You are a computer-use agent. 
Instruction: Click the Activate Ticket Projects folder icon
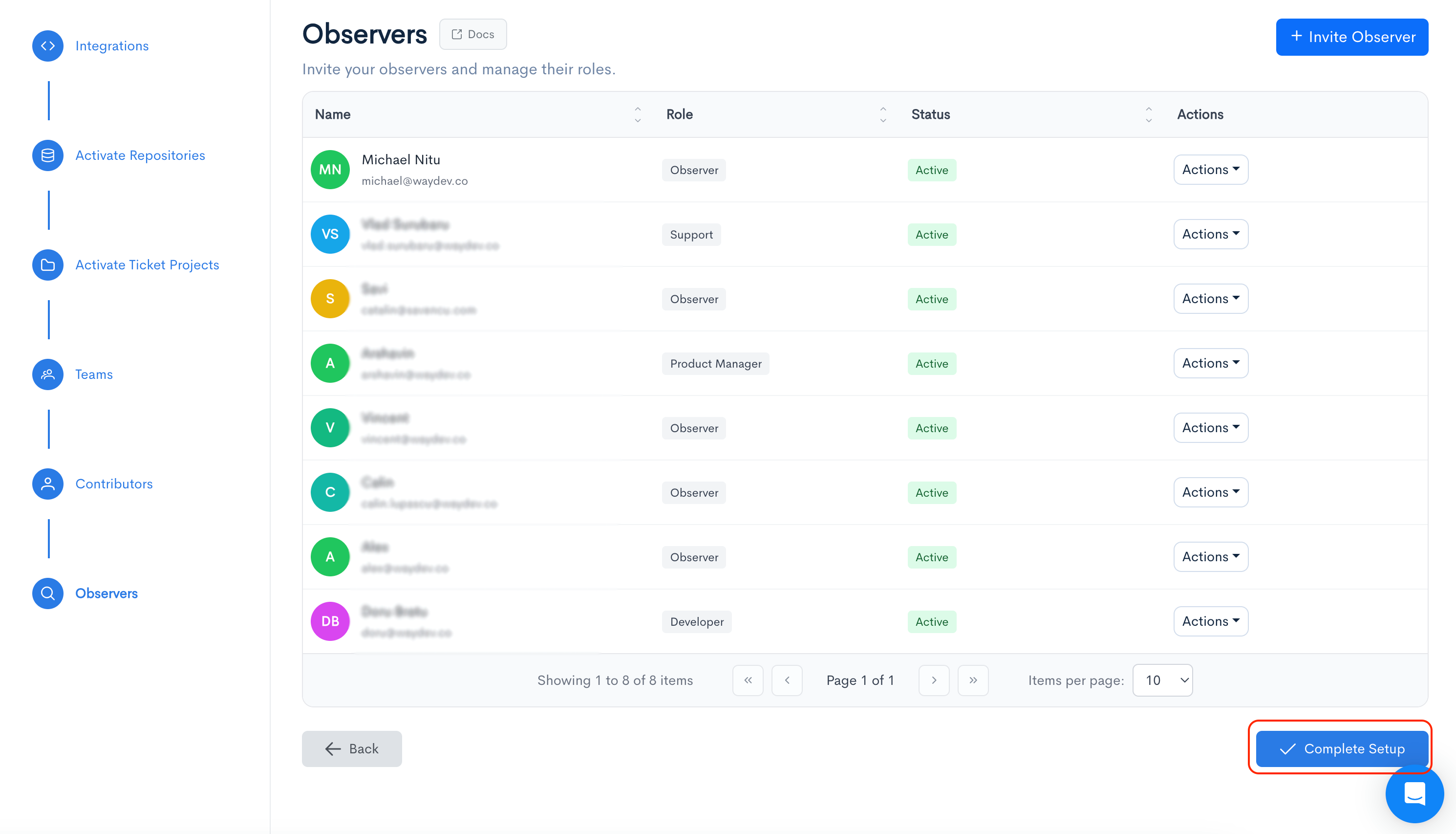coord(48,264)
